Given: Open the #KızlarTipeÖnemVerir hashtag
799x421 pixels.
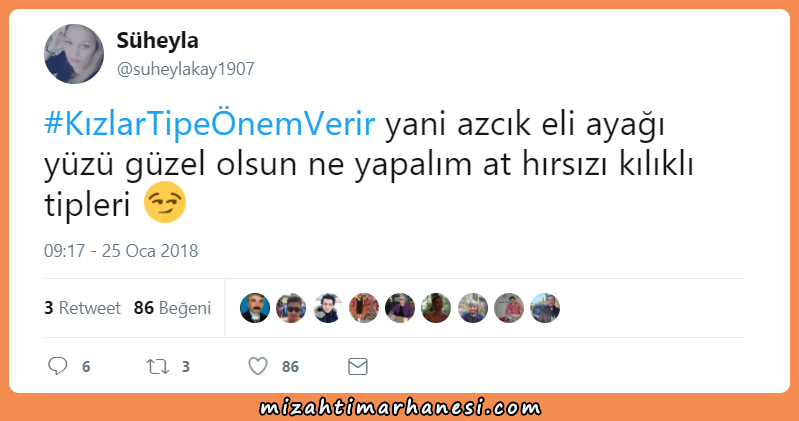Looking at the screenshot, I should point(209,124).
